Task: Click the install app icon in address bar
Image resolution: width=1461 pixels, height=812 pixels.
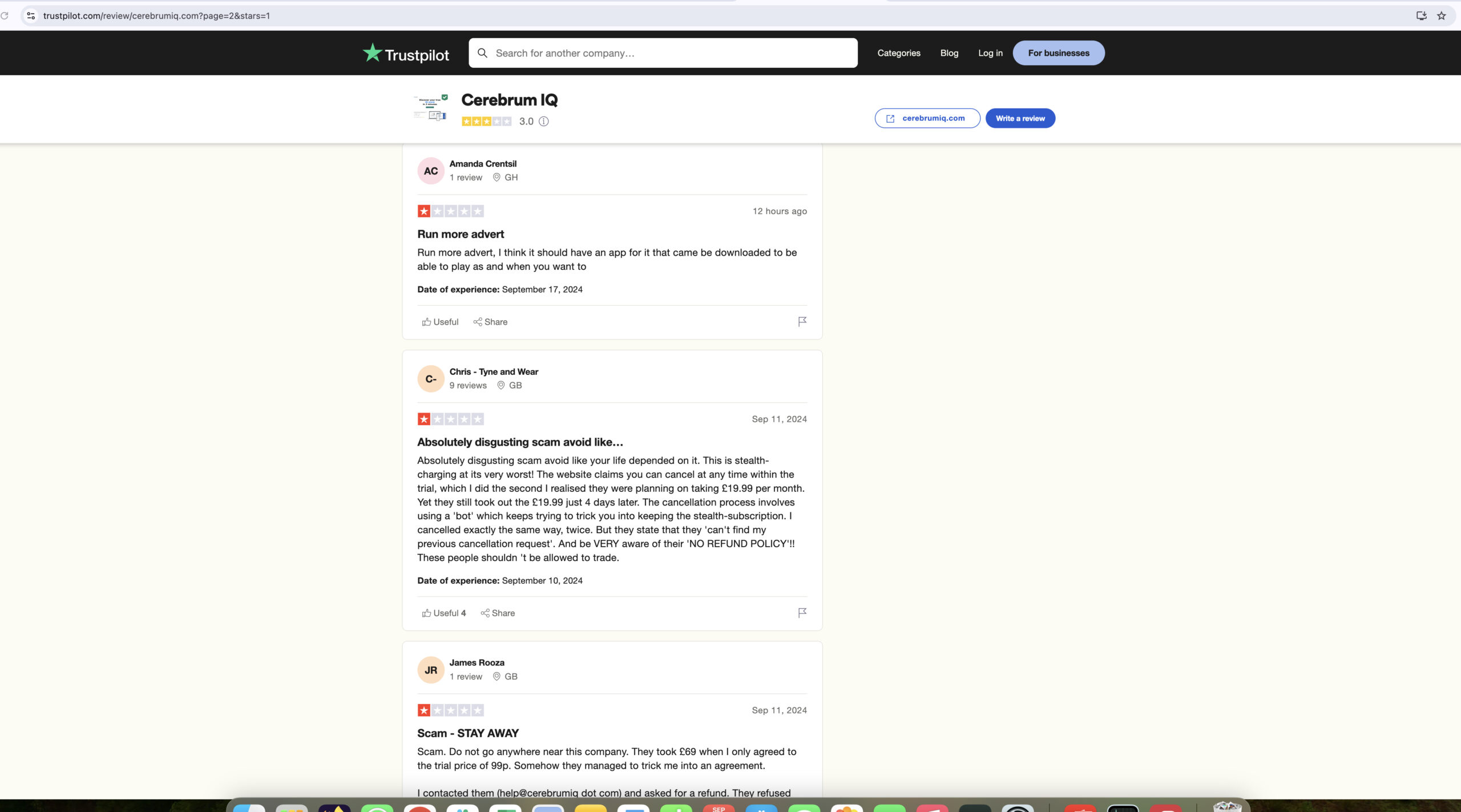Action: (1422, 16)
